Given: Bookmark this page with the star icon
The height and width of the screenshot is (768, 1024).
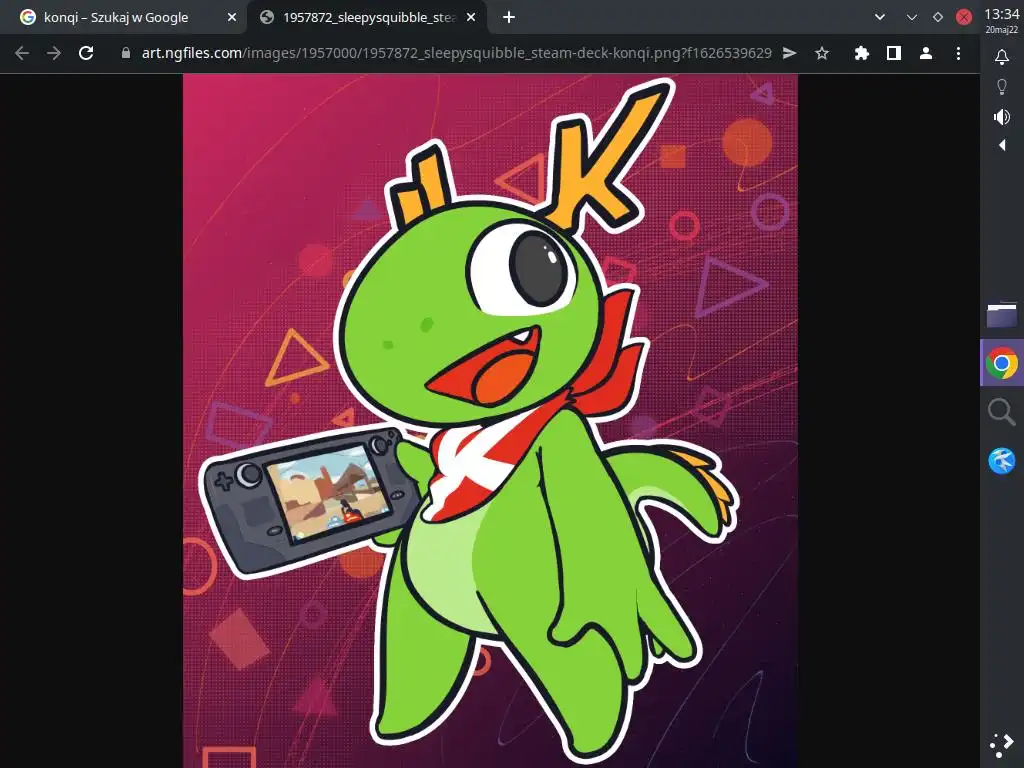Looking at the screenshot, I should 822,54.
